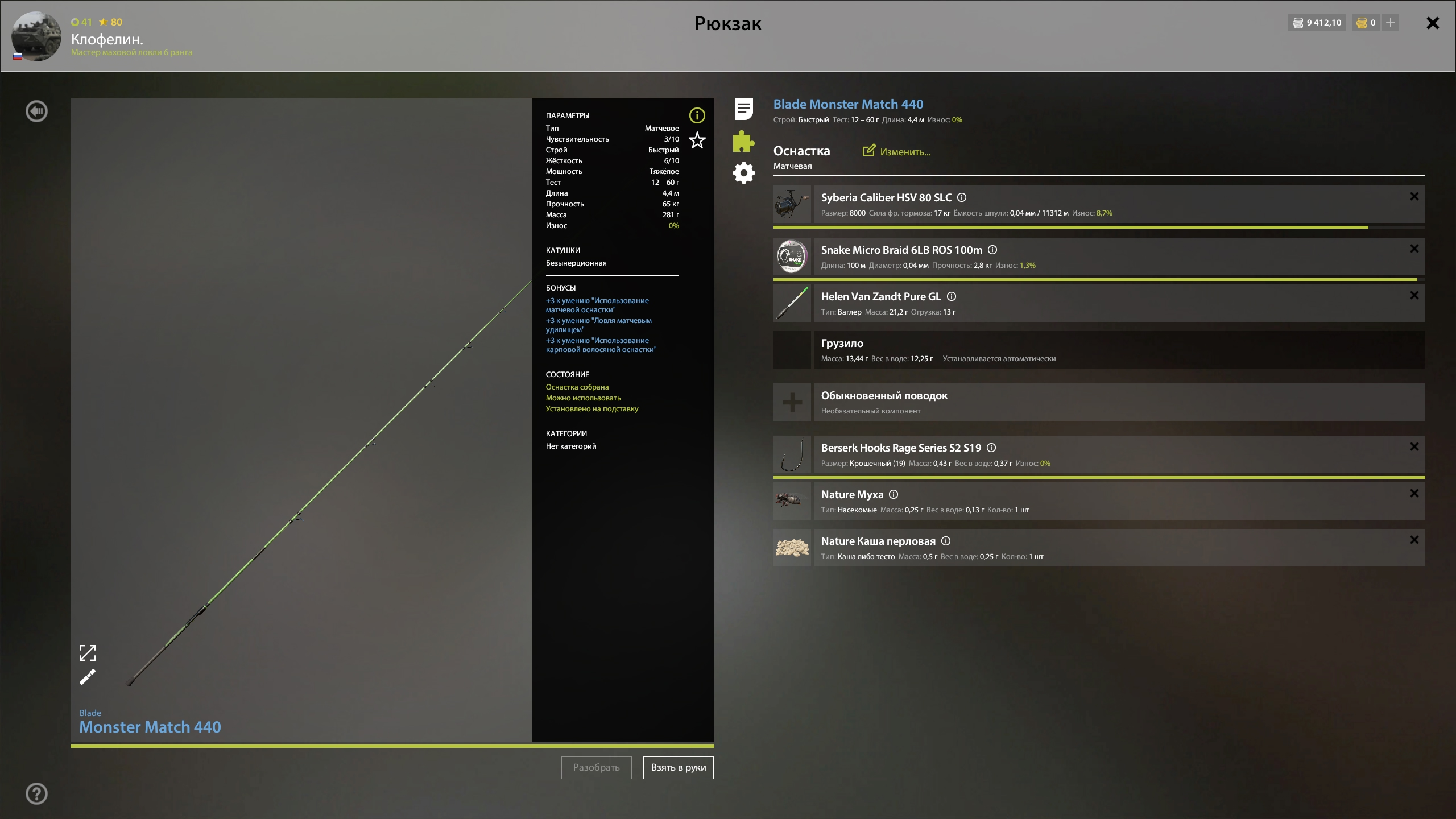1456x819 pixels.
Task: Switch to the puzzle-piece rig setup tab
Action: pos(743,142)
